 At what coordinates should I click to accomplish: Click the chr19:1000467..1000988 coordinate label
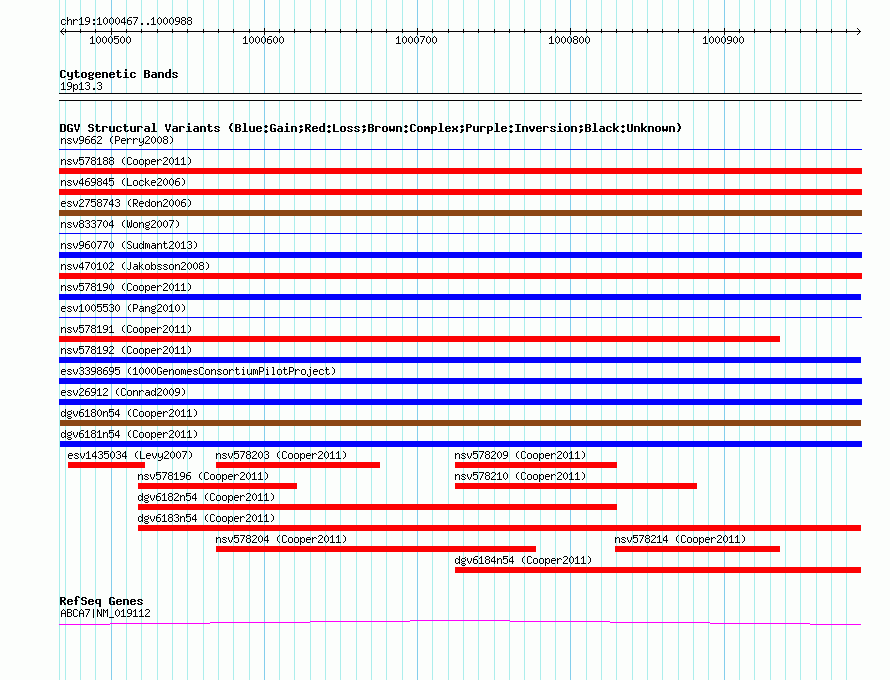coord(126,21)
